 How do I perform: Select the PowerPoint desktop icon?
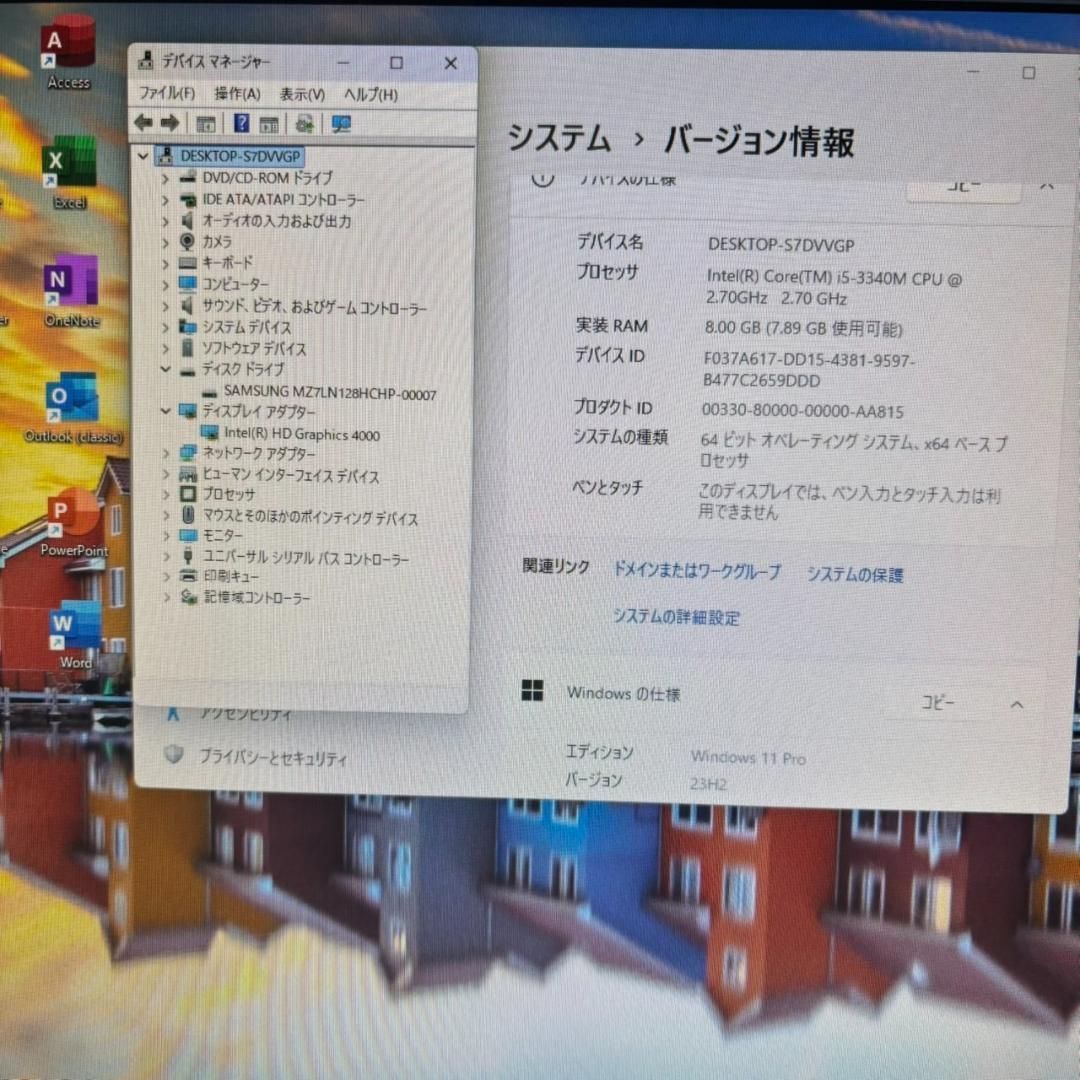point(74,515)
